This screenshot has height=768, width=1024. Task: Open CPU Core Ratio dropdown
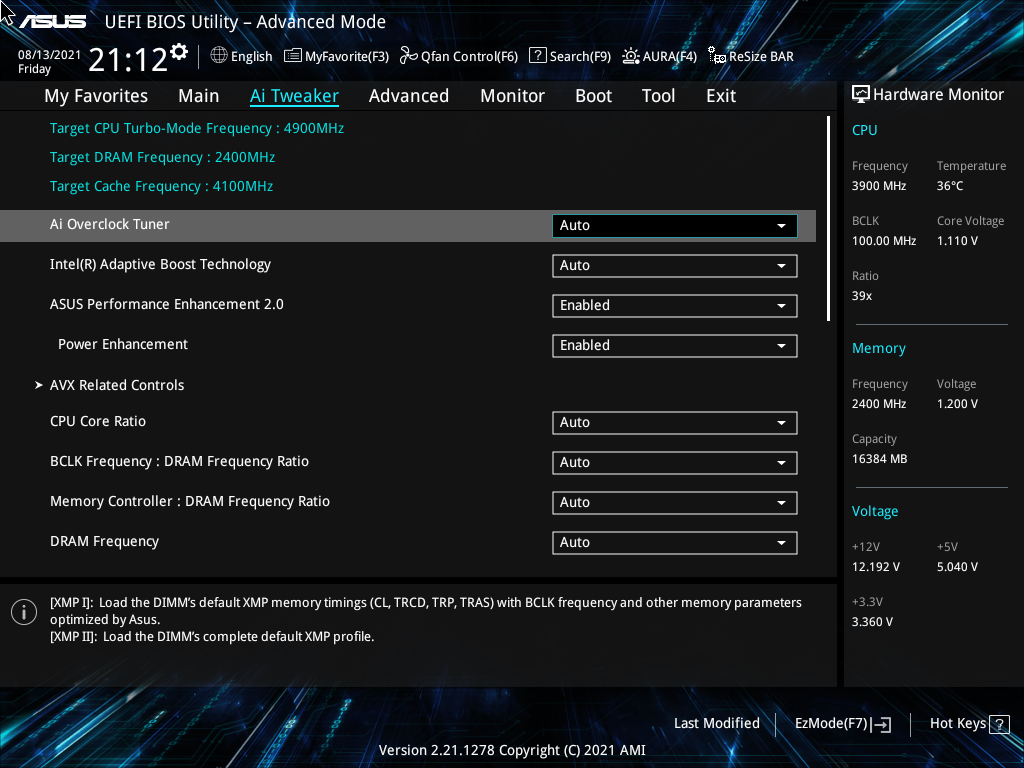[x=675, y=423]
